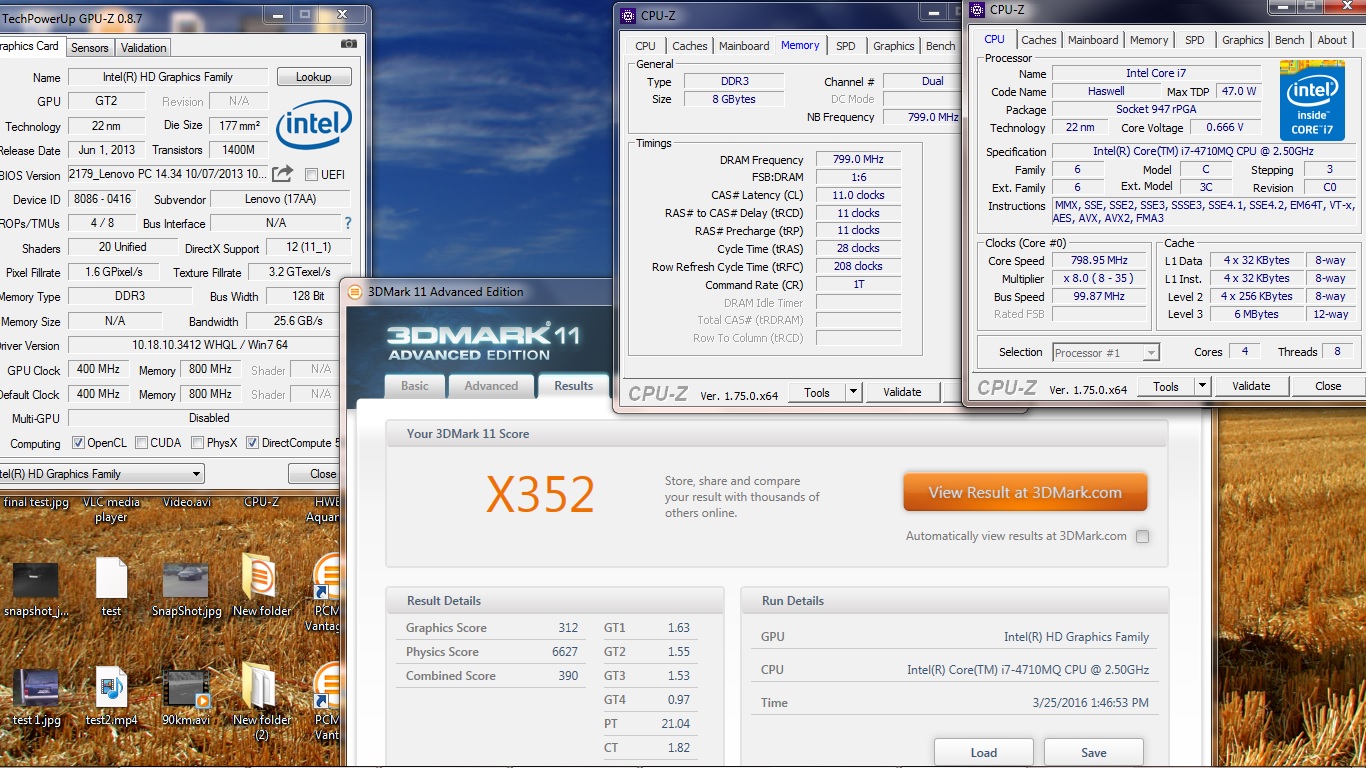Expand the Tools arrow in CPU-Z CPU window
This screenshot has width=1366, height=768.
pyautogui.click(x=1202, y=386)
